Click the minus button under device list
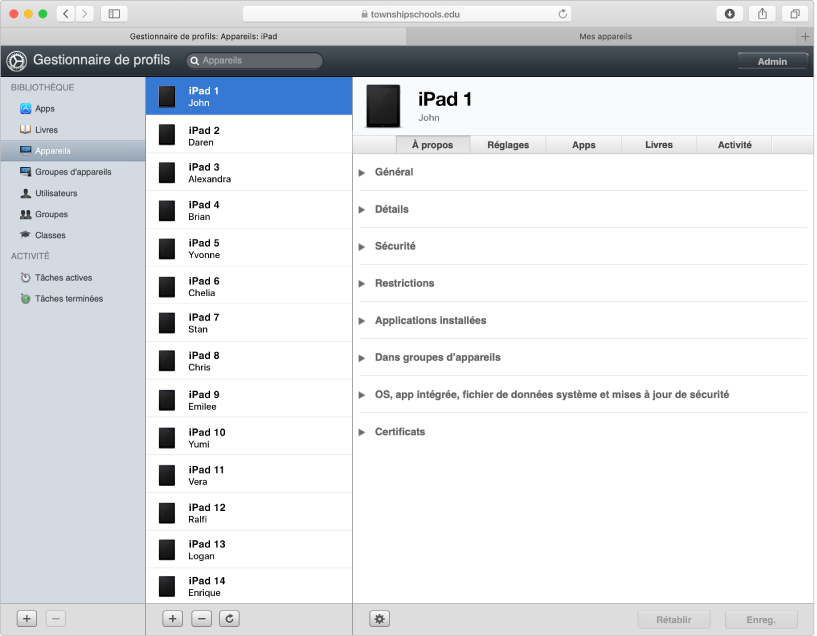The image size is (817, 636). [x=202, y=619]
